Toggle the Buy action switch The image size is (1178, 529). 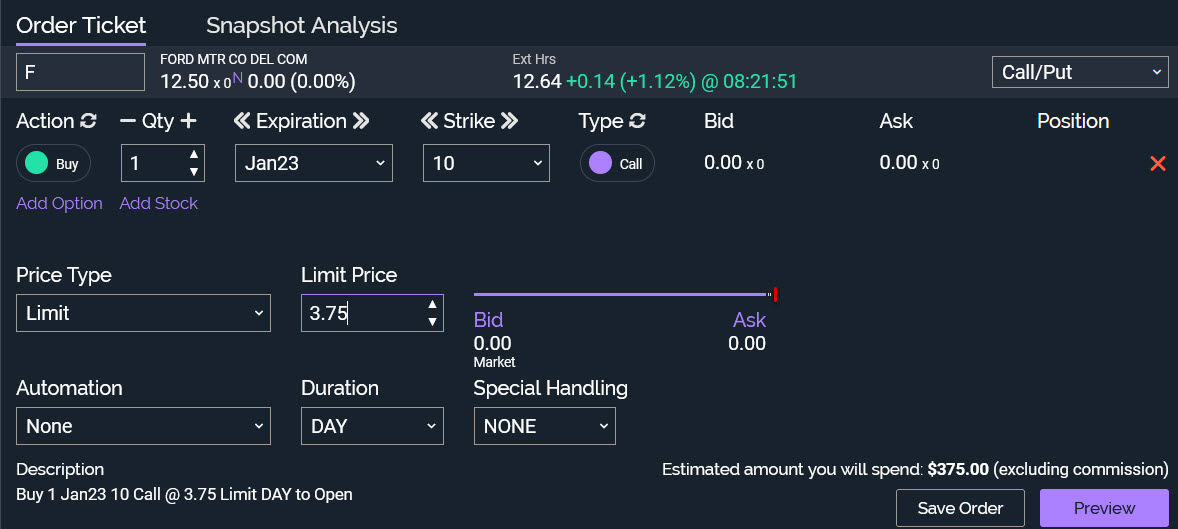[x=54, y=163]
